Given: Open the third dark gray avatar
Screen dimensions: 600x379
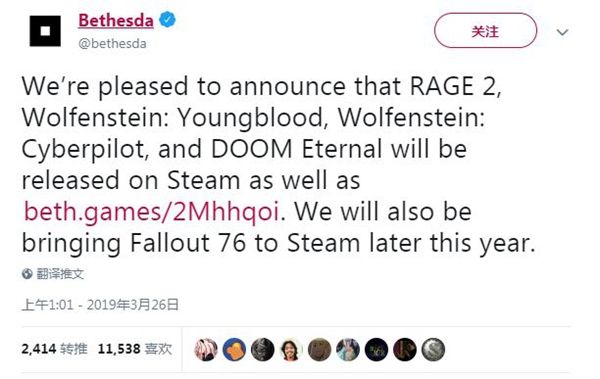Looking at the screenshot, I should coord(262,350).
